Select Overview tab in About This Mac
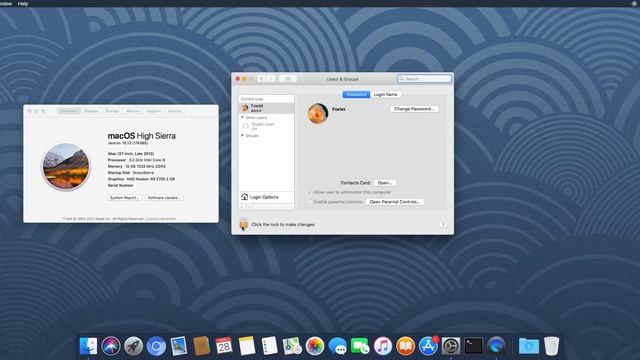Viewport: 640px width, 360px height. tap(69, 111)
